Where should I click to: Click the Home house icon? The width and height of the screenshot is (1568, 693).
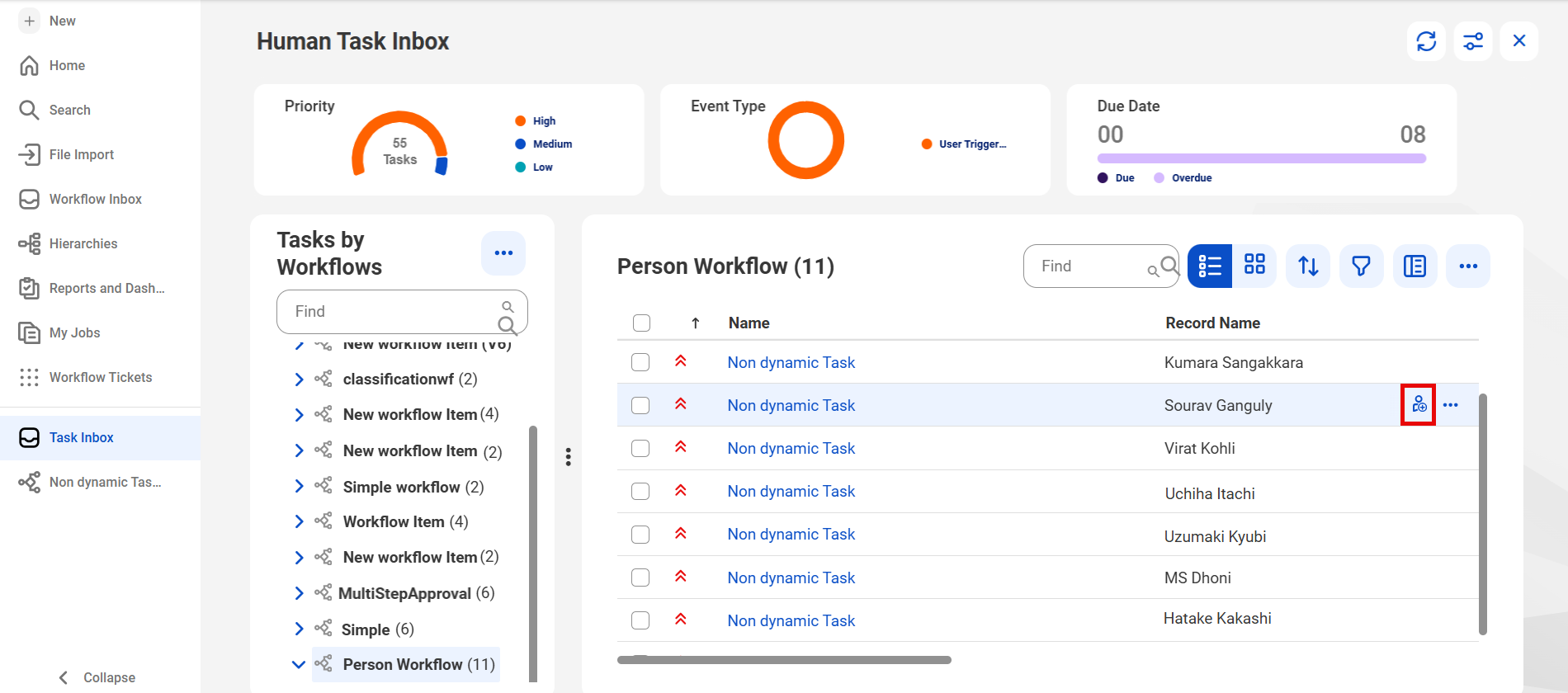(x=30, y=65)
